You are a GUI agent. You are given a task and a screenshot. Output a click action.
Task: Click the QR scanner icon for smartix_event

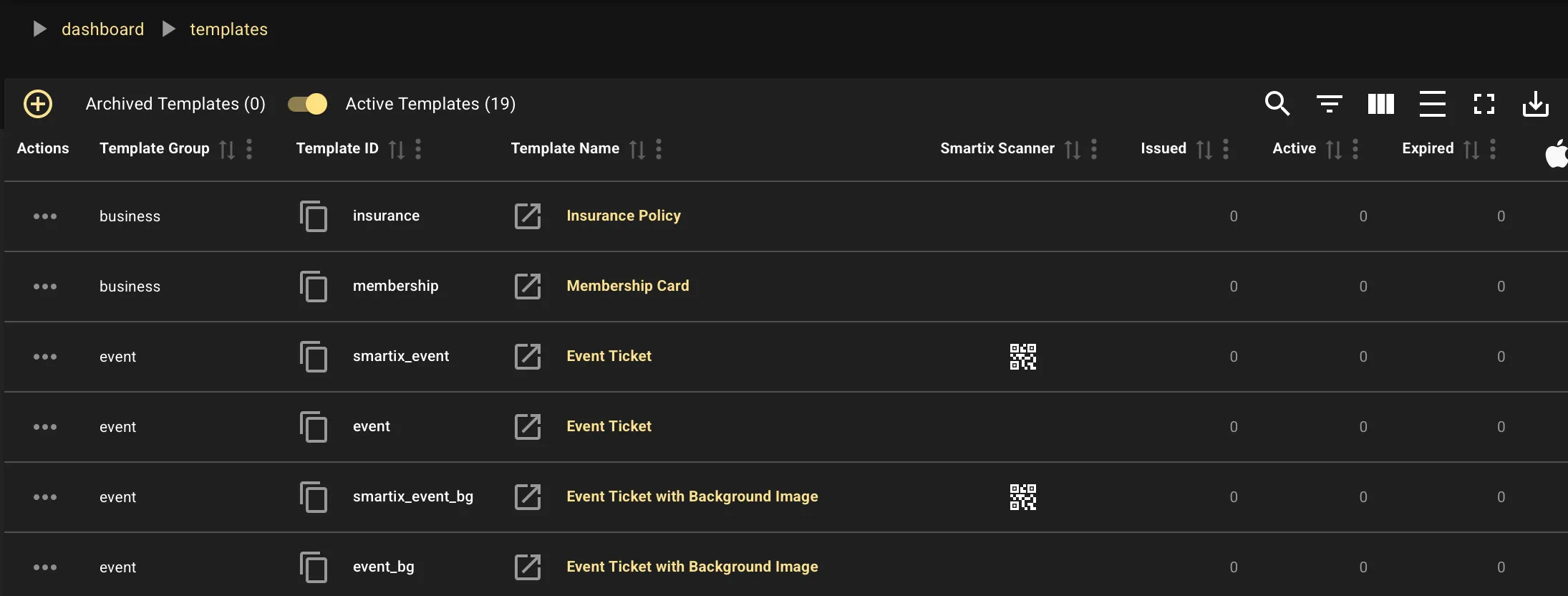click(x=1022, y=357)
